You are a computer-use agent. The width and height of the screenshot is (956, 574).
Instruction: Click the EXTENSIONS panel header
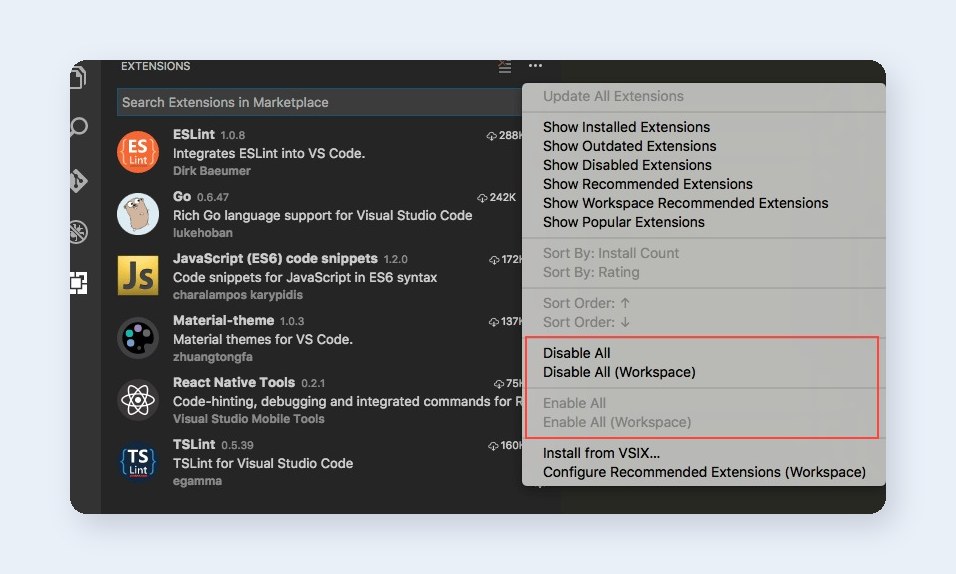point(155,66)
